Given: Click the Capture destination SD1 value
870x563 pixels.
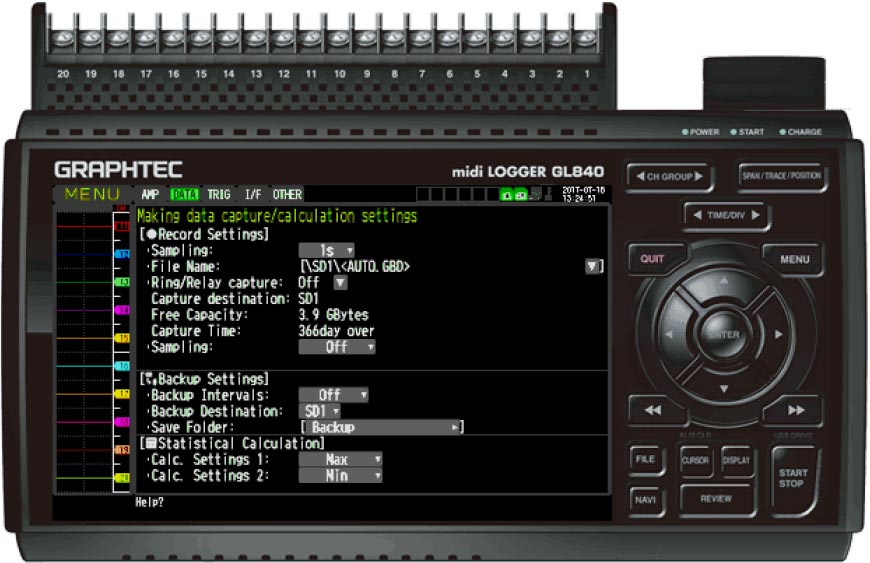Looking at the screenshot, I should coord(308,299).
